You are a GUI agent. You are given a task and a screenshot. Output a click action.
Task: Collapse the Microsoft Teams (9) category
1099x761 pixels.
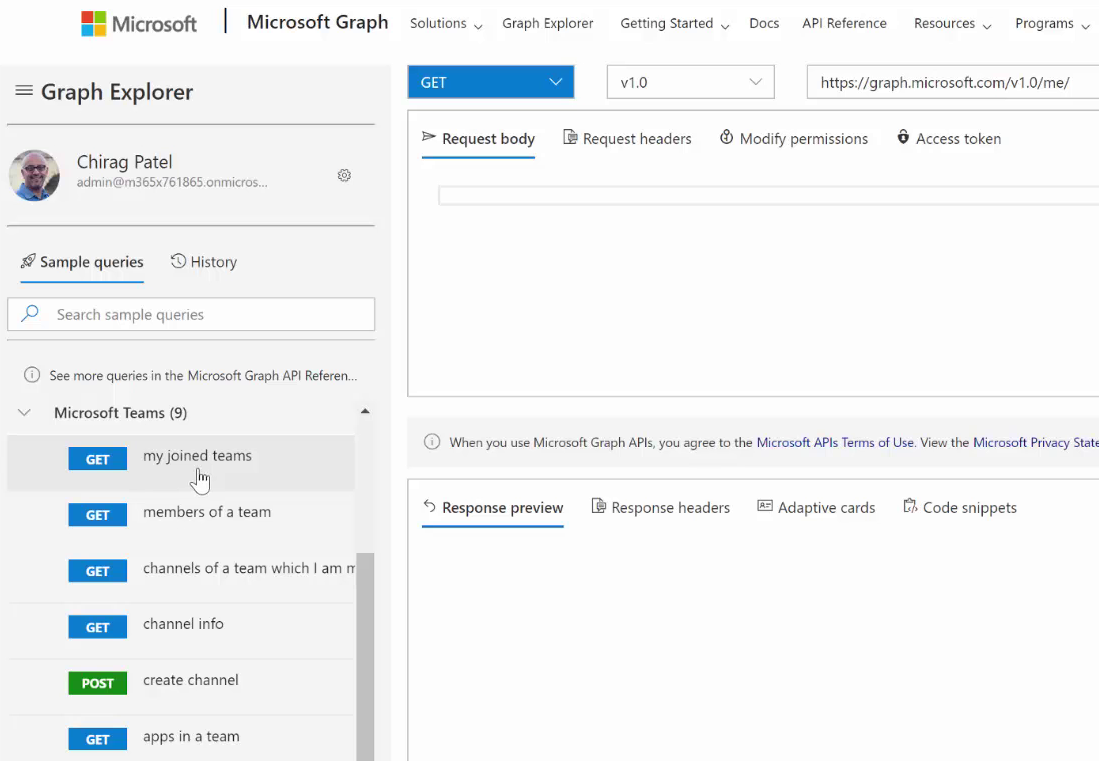(x=25, y=413)
